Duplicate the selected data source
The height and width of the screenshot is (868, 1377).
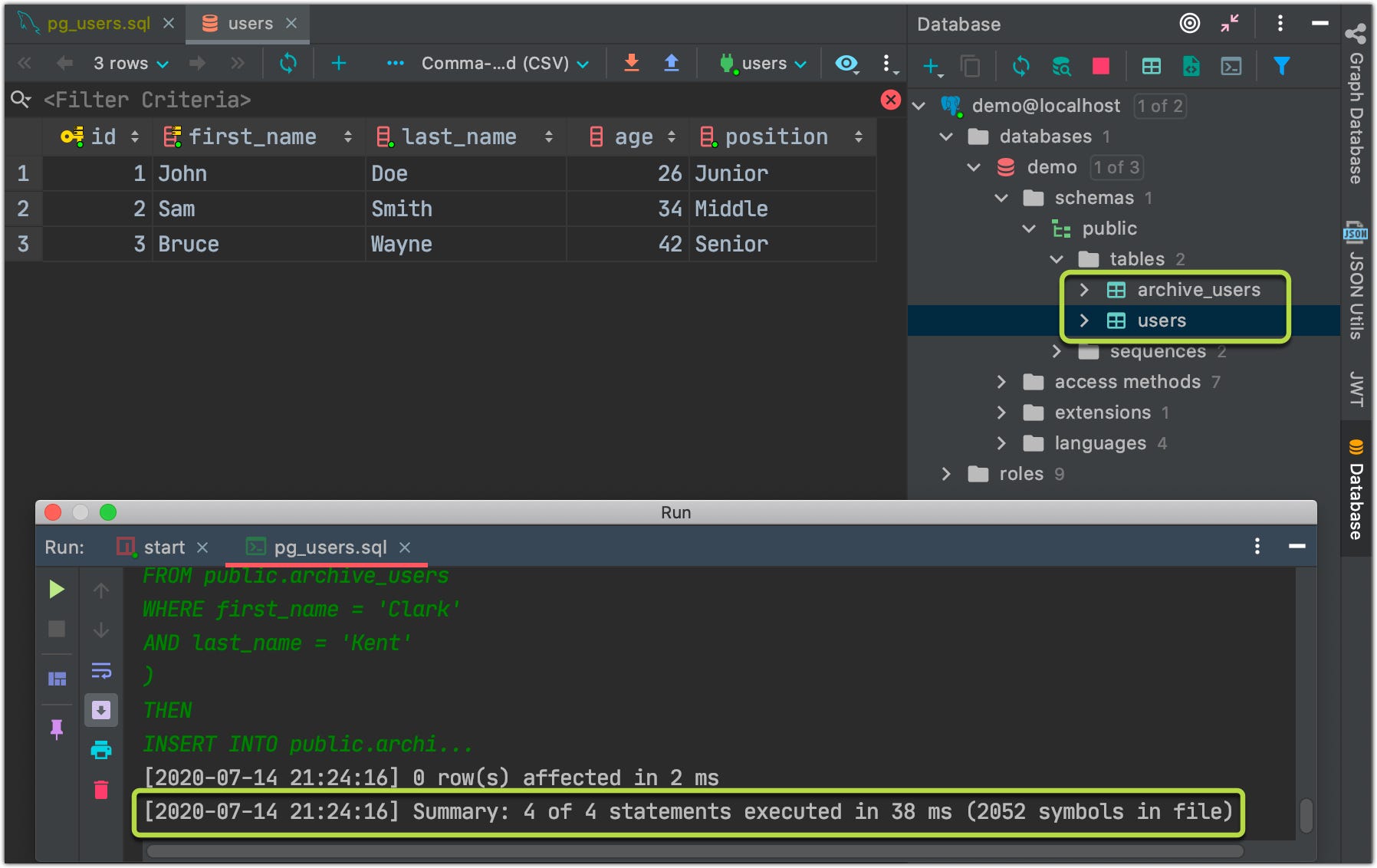971,67
